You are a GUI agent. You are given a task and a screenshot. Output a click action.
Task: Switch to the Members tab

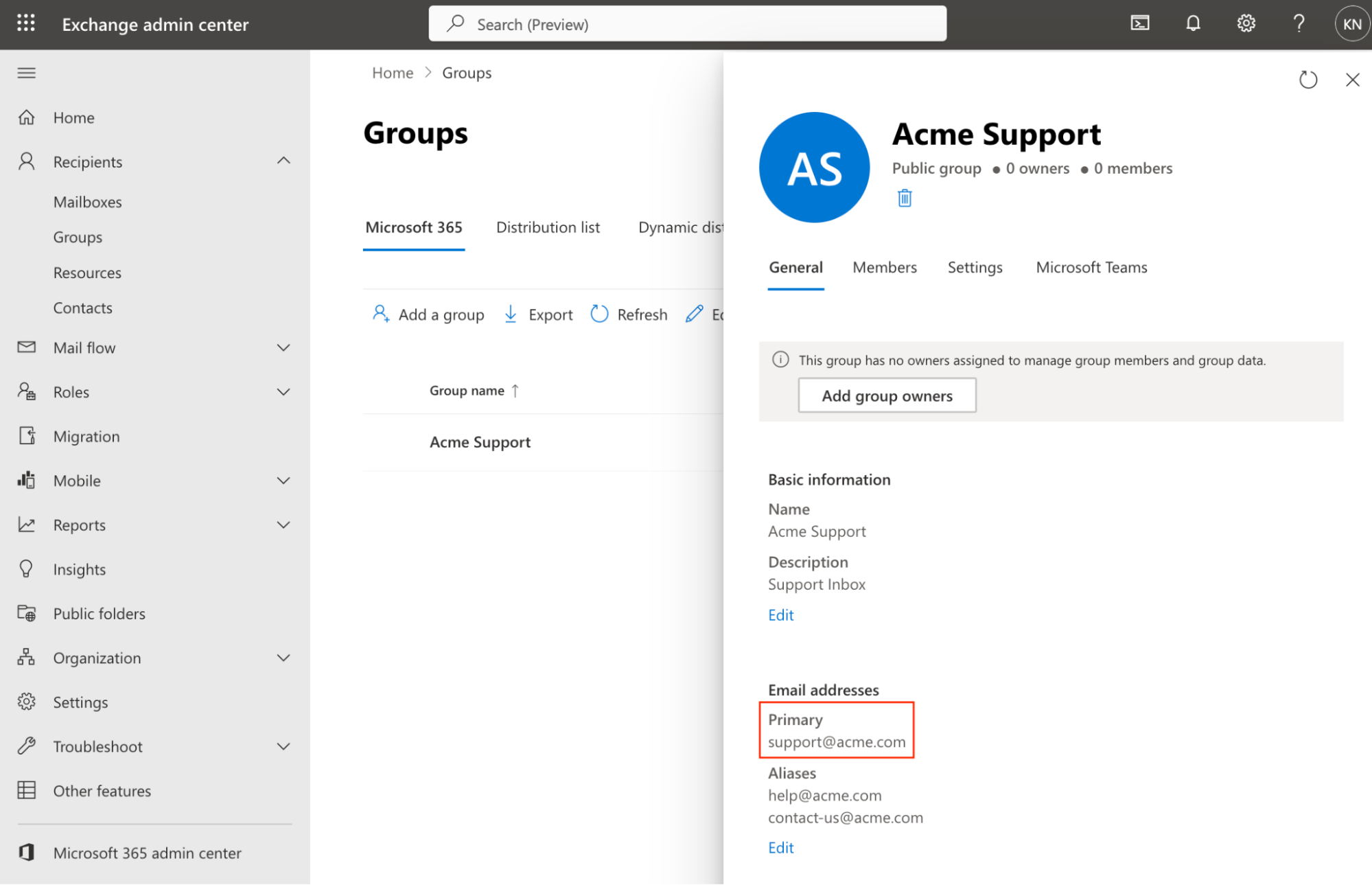coord(885,268)
